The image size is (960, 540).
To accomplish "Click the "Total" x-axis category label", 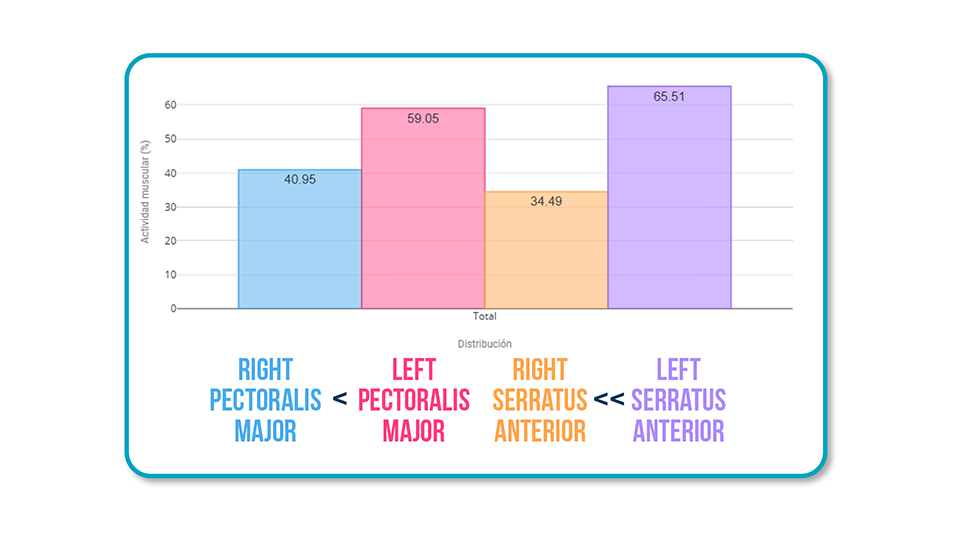I will pyautogui.click(x=484, y=317).
